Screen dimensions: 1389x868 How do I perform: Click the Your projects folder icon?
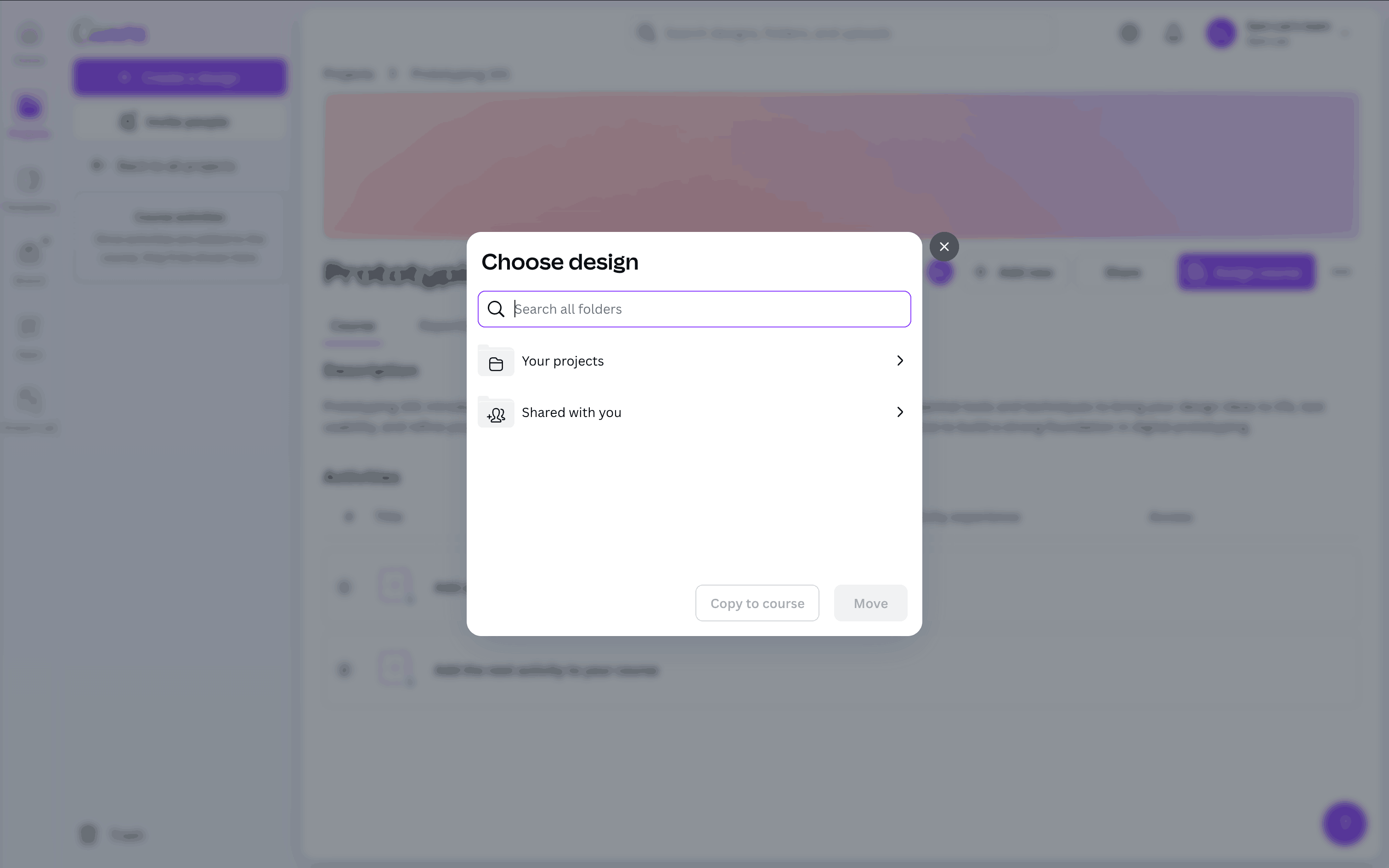coord(496,362)
